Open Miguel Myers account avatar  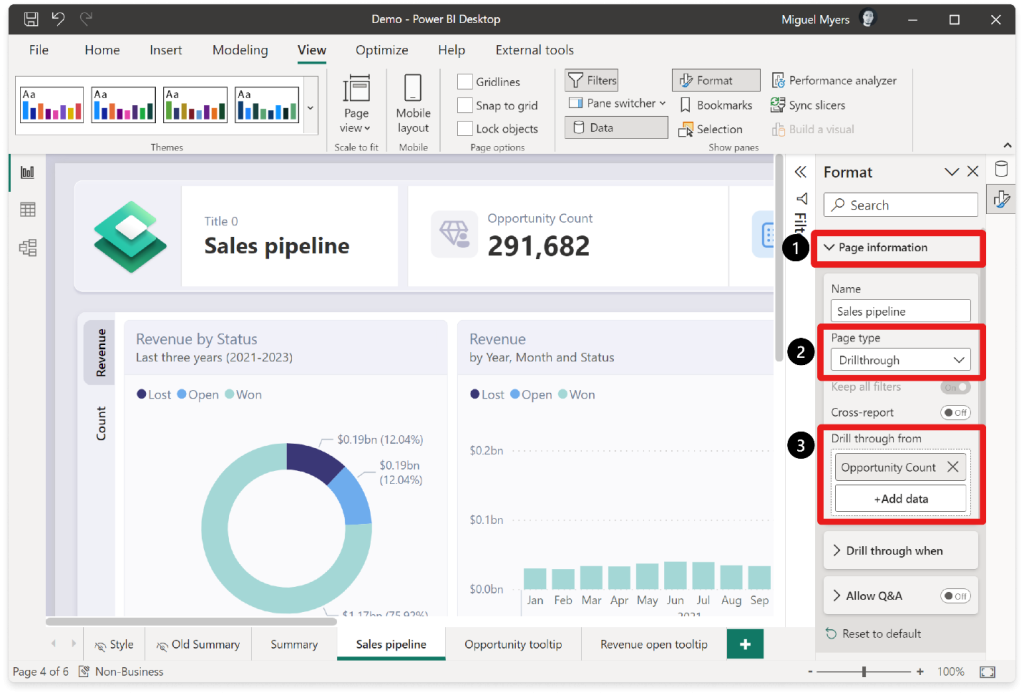tap(868, 19)
